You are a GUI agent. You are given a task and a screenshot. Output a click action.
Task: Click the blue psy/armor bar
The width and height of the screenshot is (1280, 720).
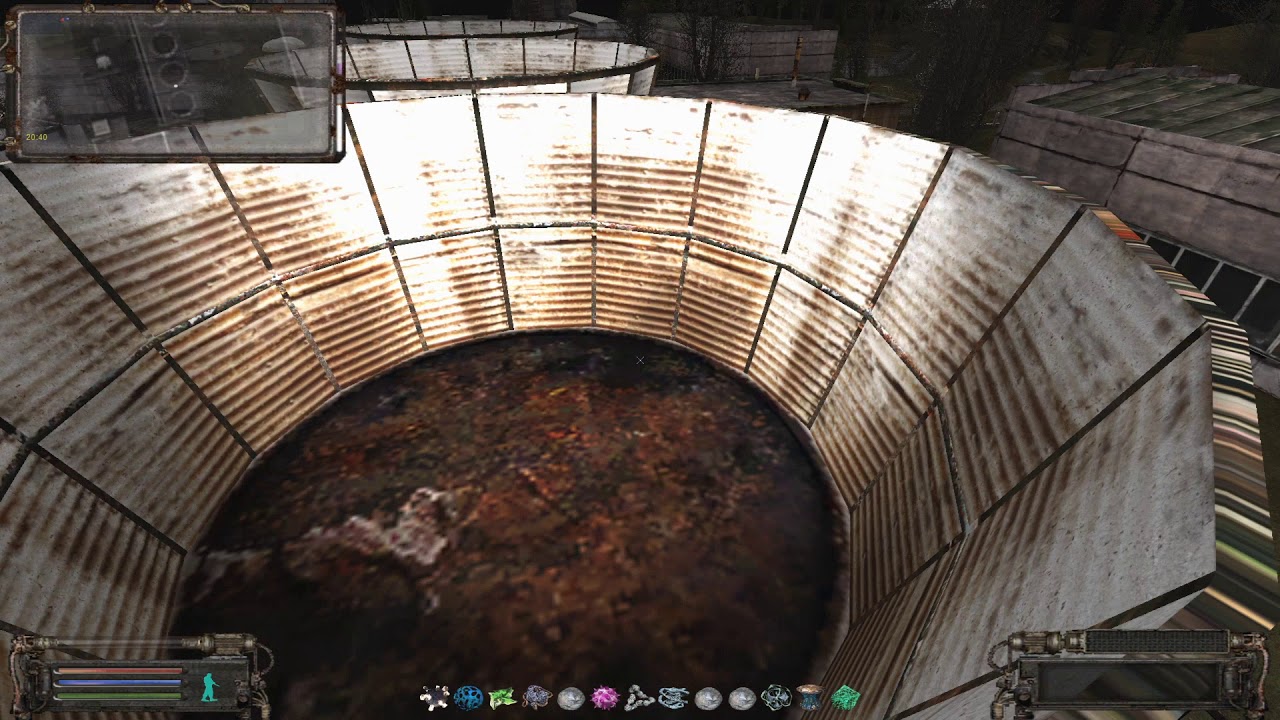118,683
